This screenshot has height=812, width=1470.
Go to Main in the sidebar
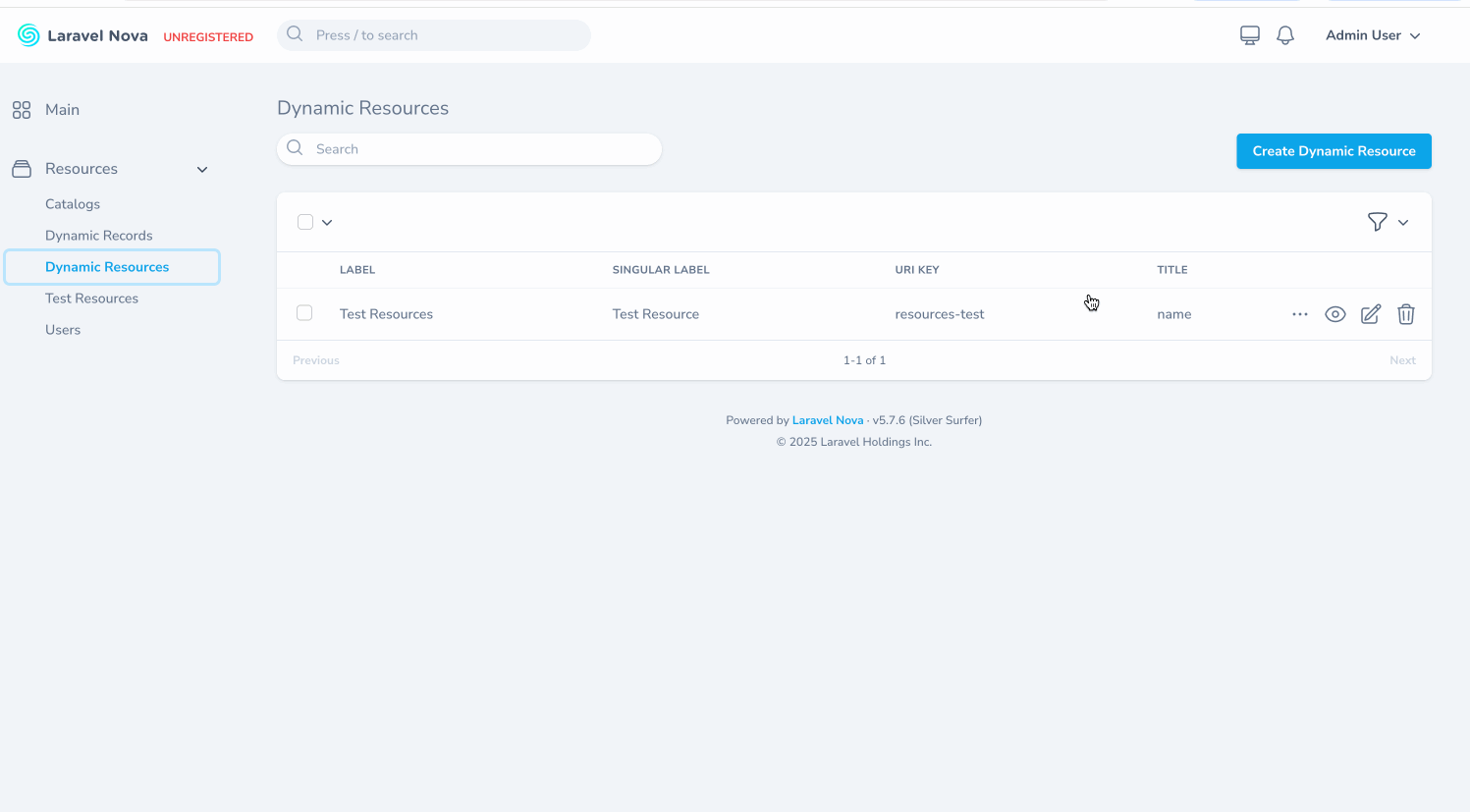tap(62, 110)
